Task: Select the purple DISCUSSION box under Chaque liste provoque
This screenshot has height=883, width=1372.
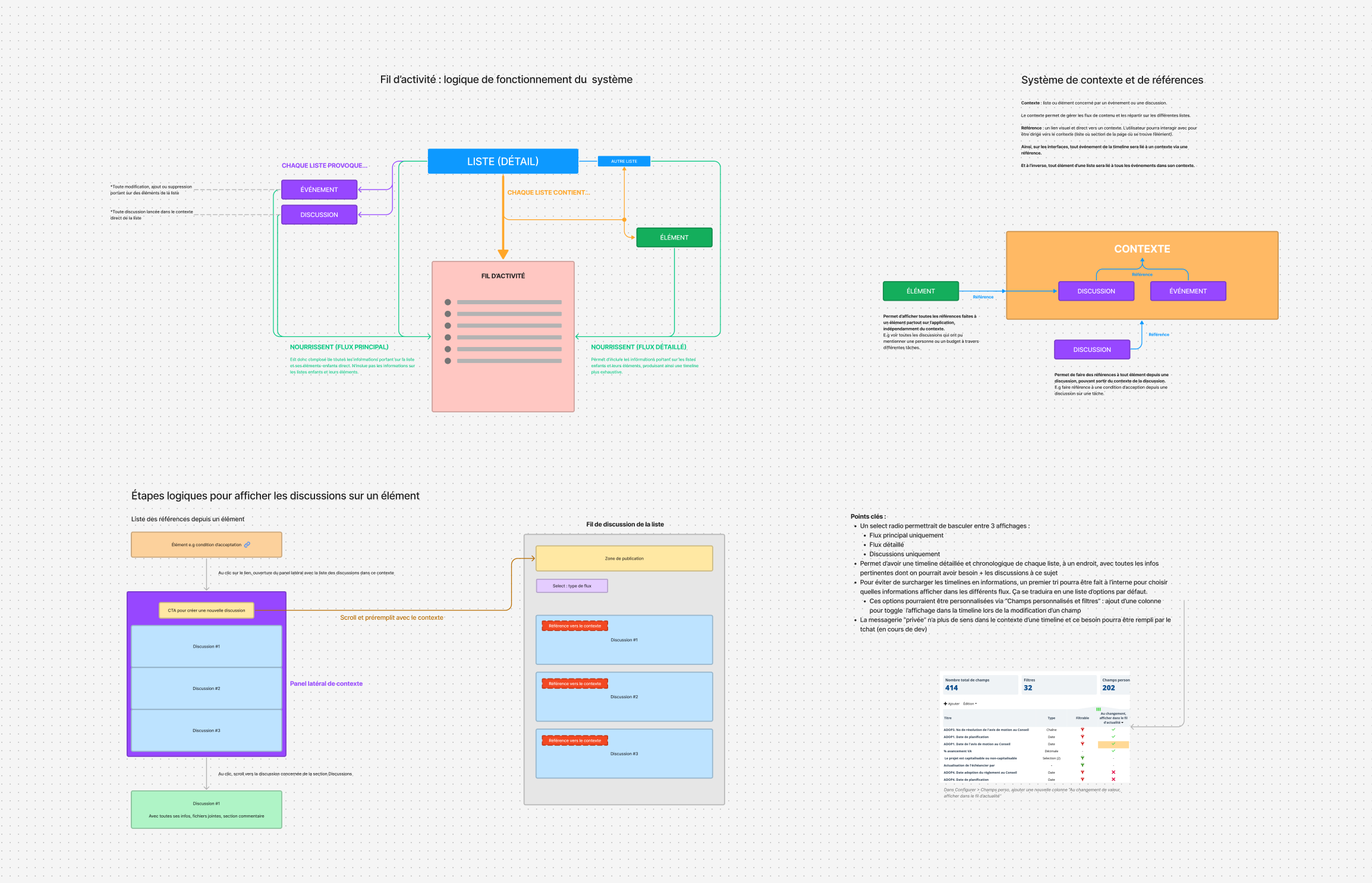Action: (x=319, y=215)
